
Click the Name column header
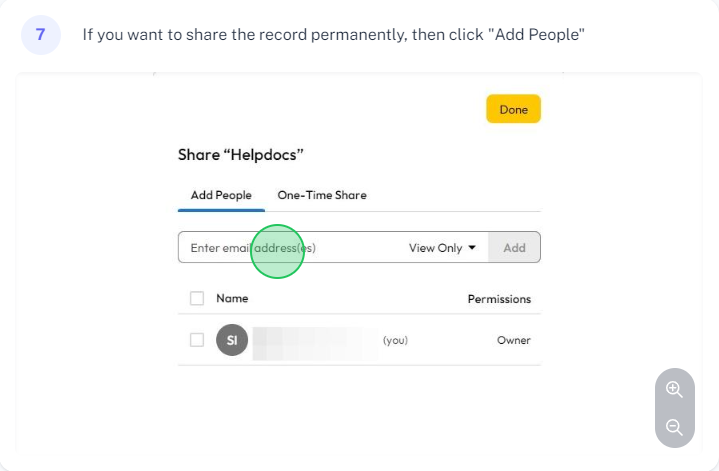point(232,298)
